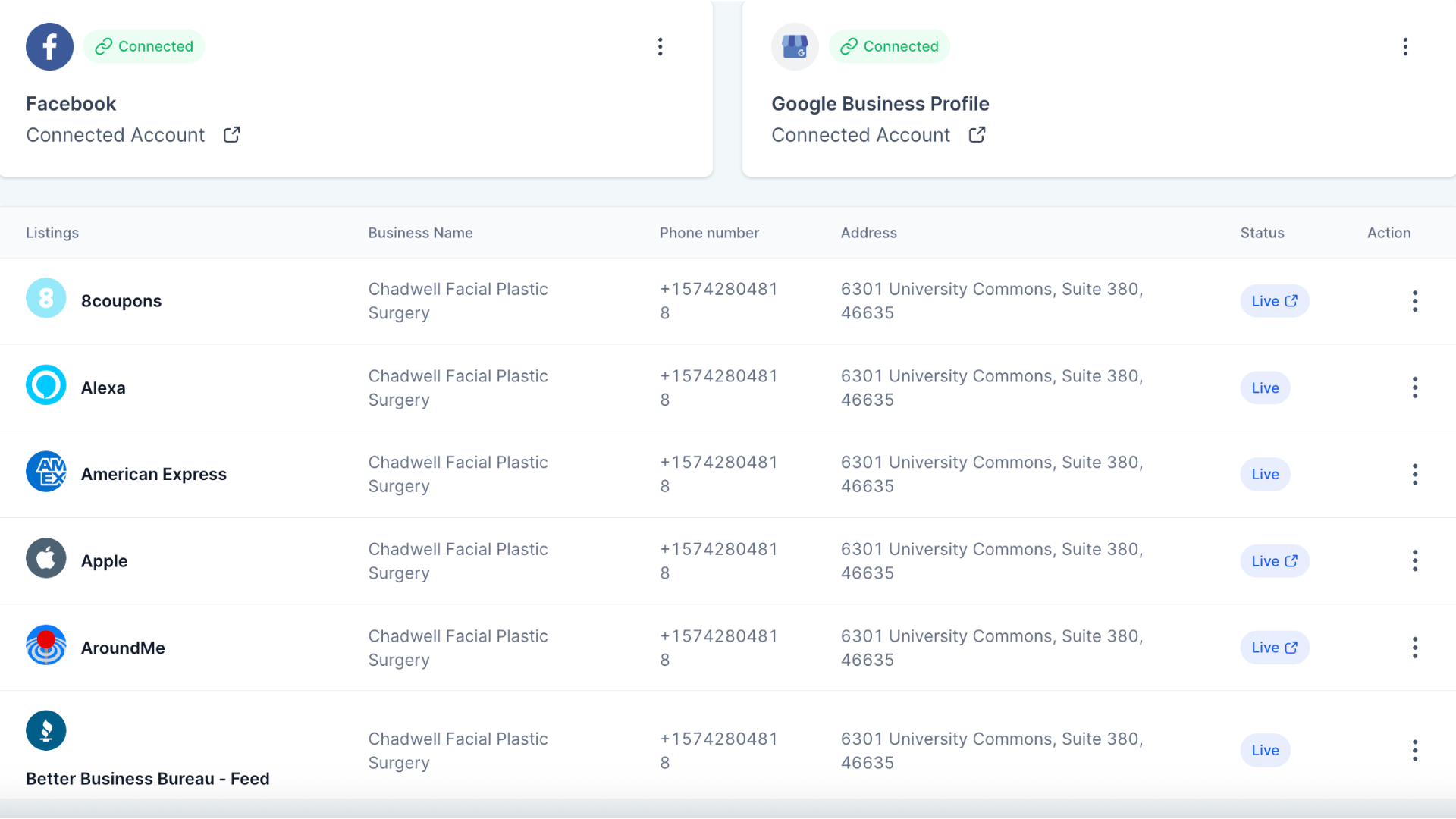This screenshot has height=819, width=1456.
Task: Click the Google Business Profile logo icon
Action: (x=795, y=46)
